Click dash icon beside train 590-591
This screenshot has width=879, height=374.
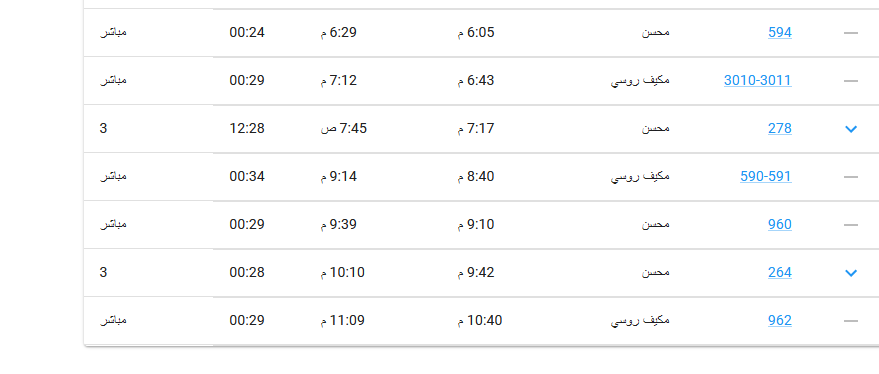(850, 177)
